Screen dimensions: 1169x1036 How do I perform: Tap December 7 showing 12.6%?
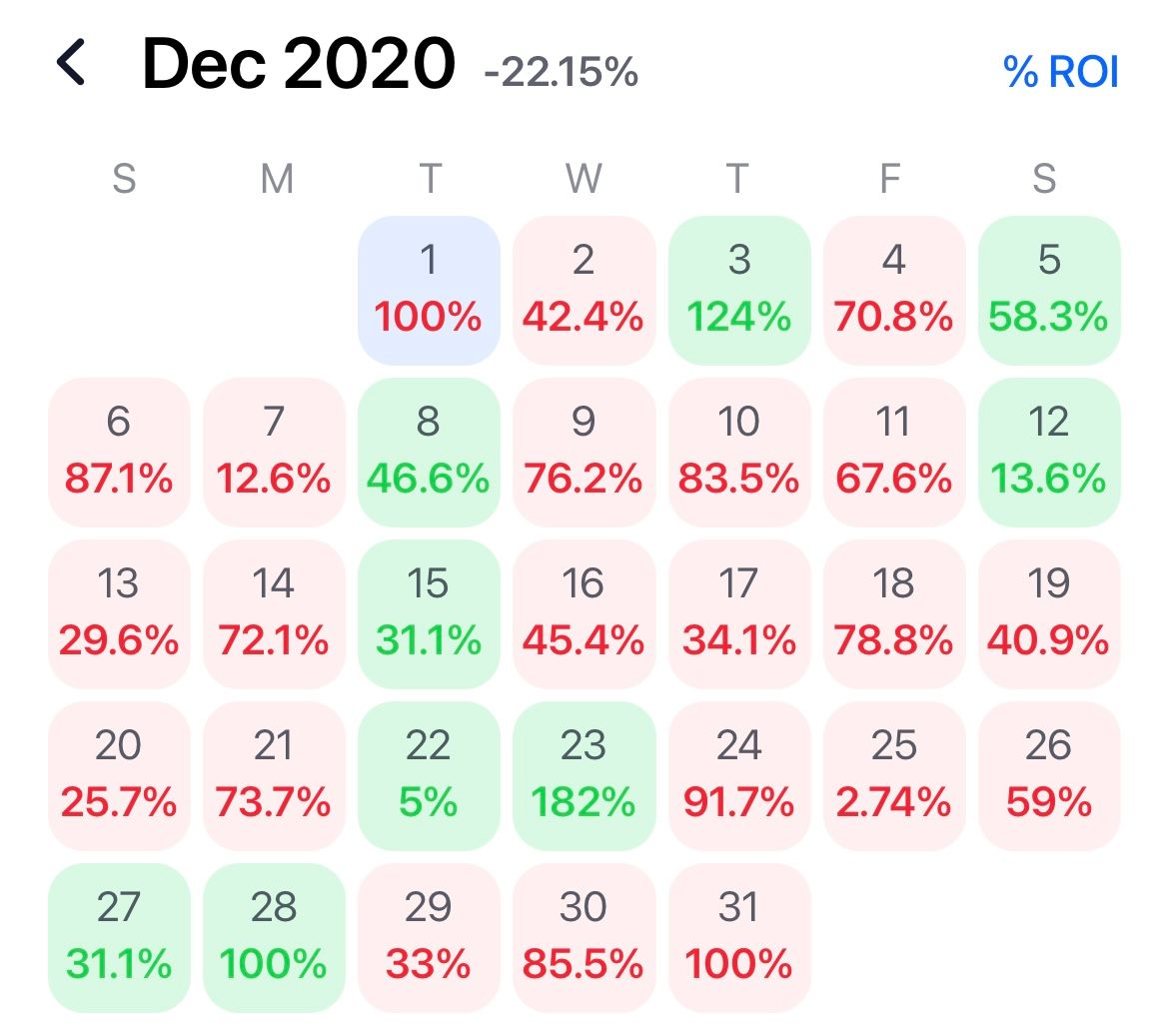pyautogui.click(x=274, y=452)
